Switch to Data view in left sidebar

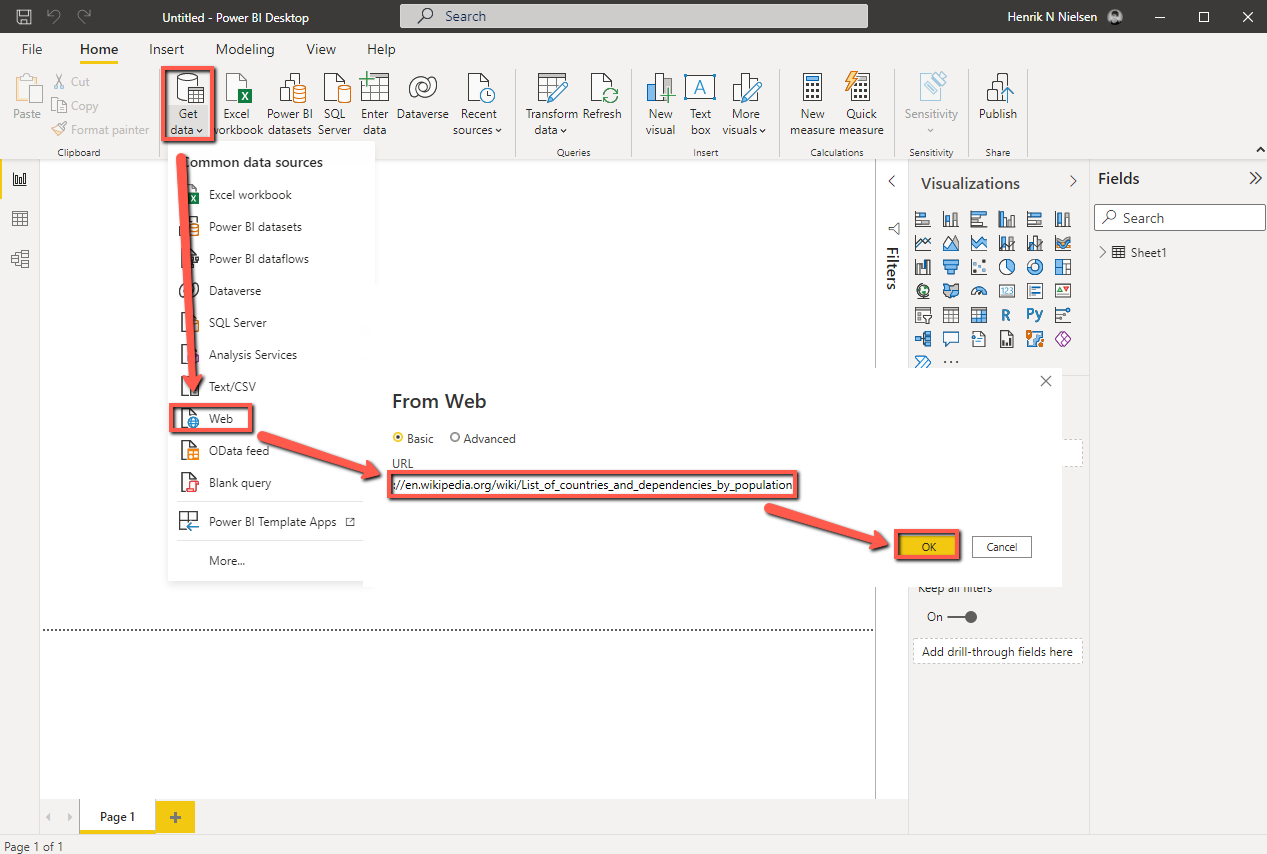click(20, 219)
